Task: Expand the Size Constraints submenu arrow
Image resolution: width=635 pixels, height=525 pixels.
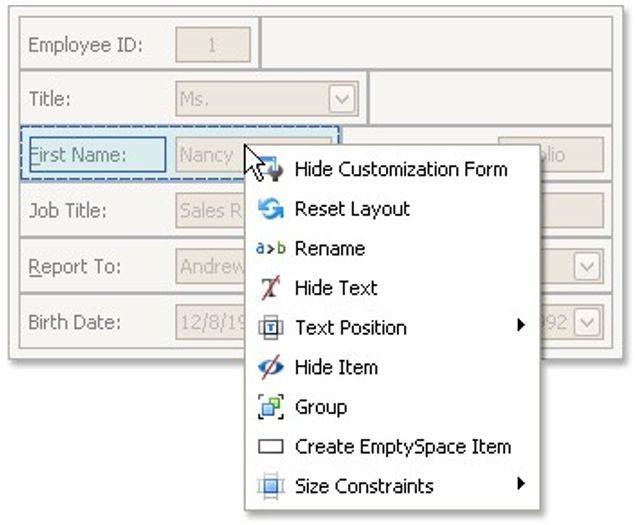Action: click(520, 485)
